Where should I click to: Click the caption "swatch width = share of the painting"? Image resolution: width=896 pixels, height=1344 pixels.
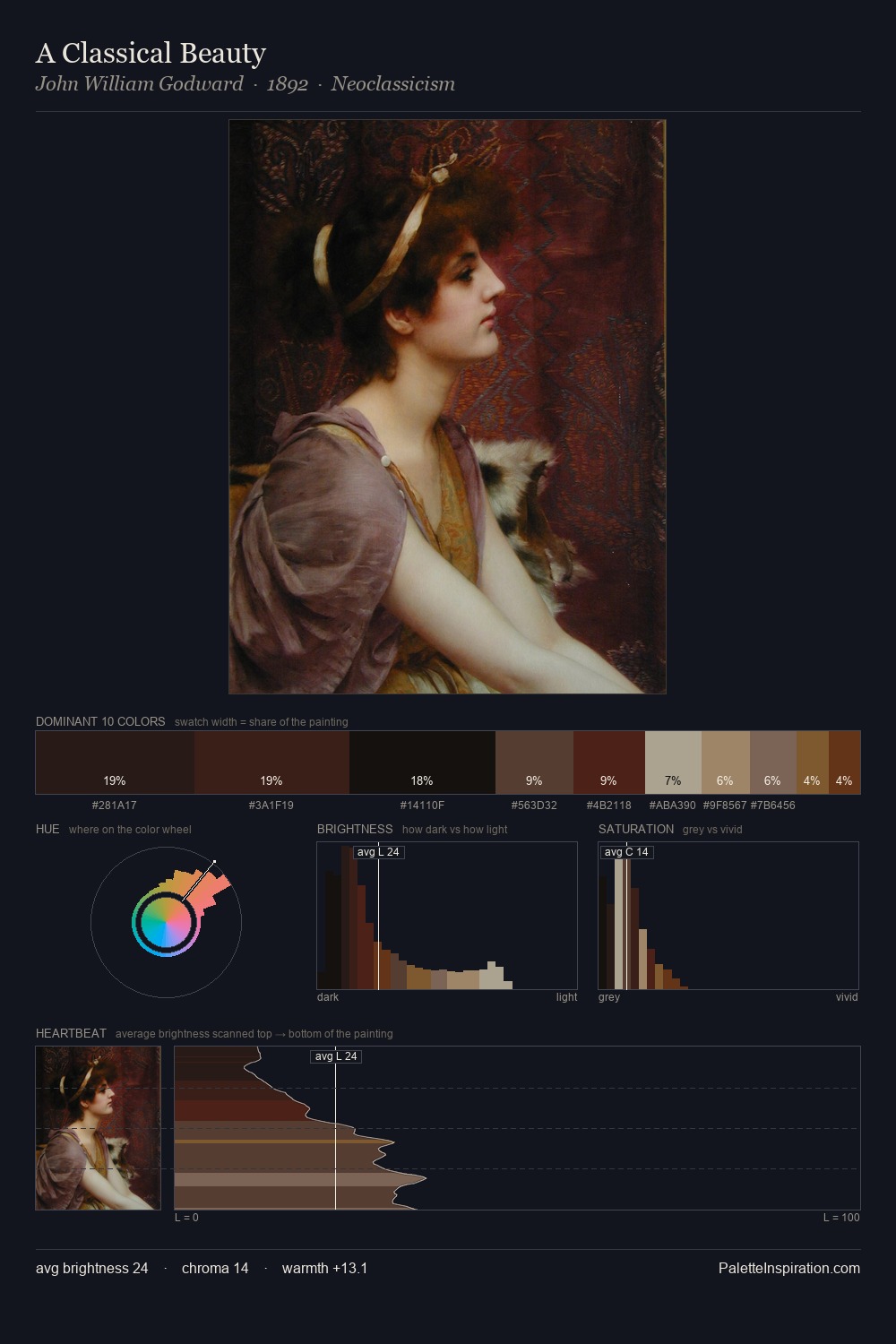click(262, 722)
